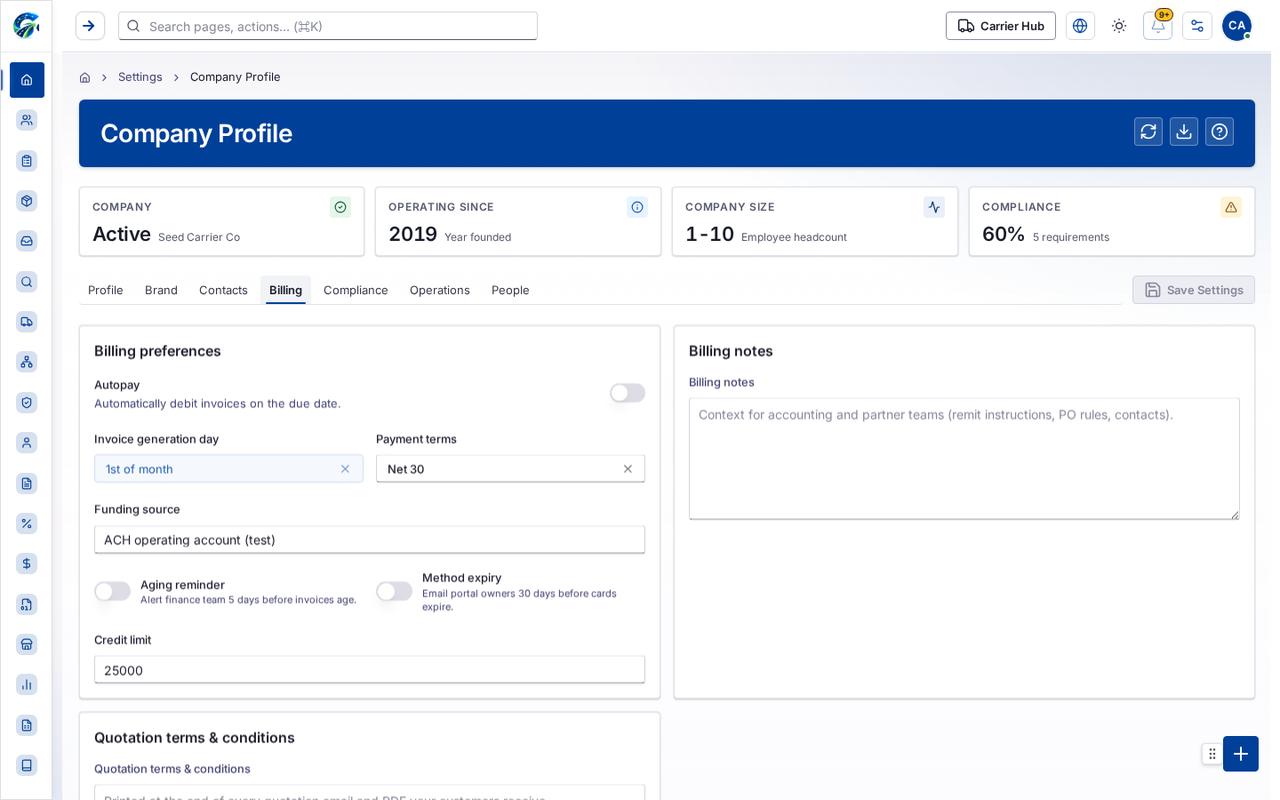1280x800 pixels.
Task: Open the users group sidebar icon
Action: [x=27, y=120]
